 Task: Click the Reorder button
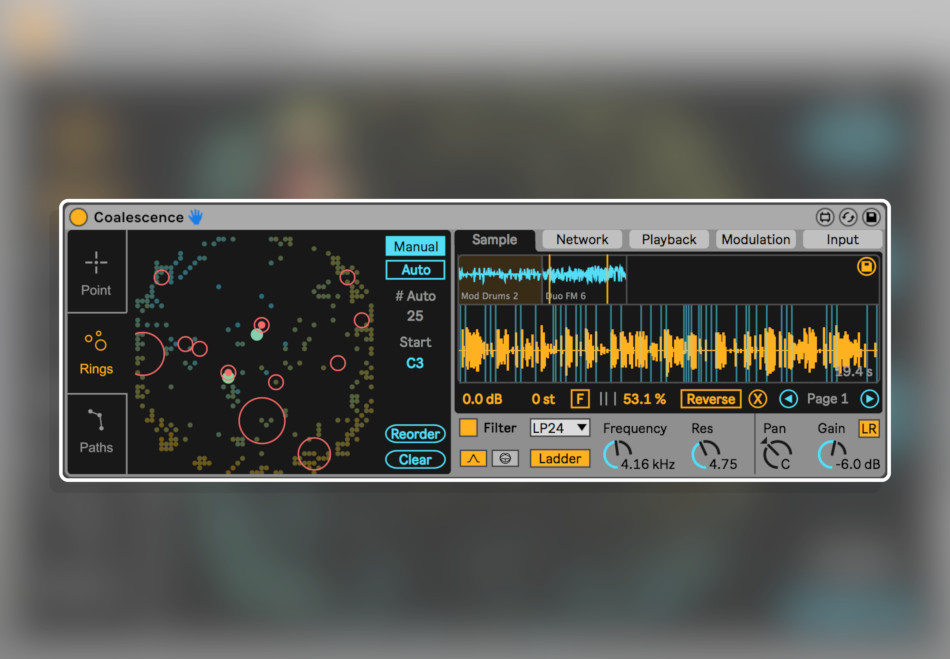415,434
